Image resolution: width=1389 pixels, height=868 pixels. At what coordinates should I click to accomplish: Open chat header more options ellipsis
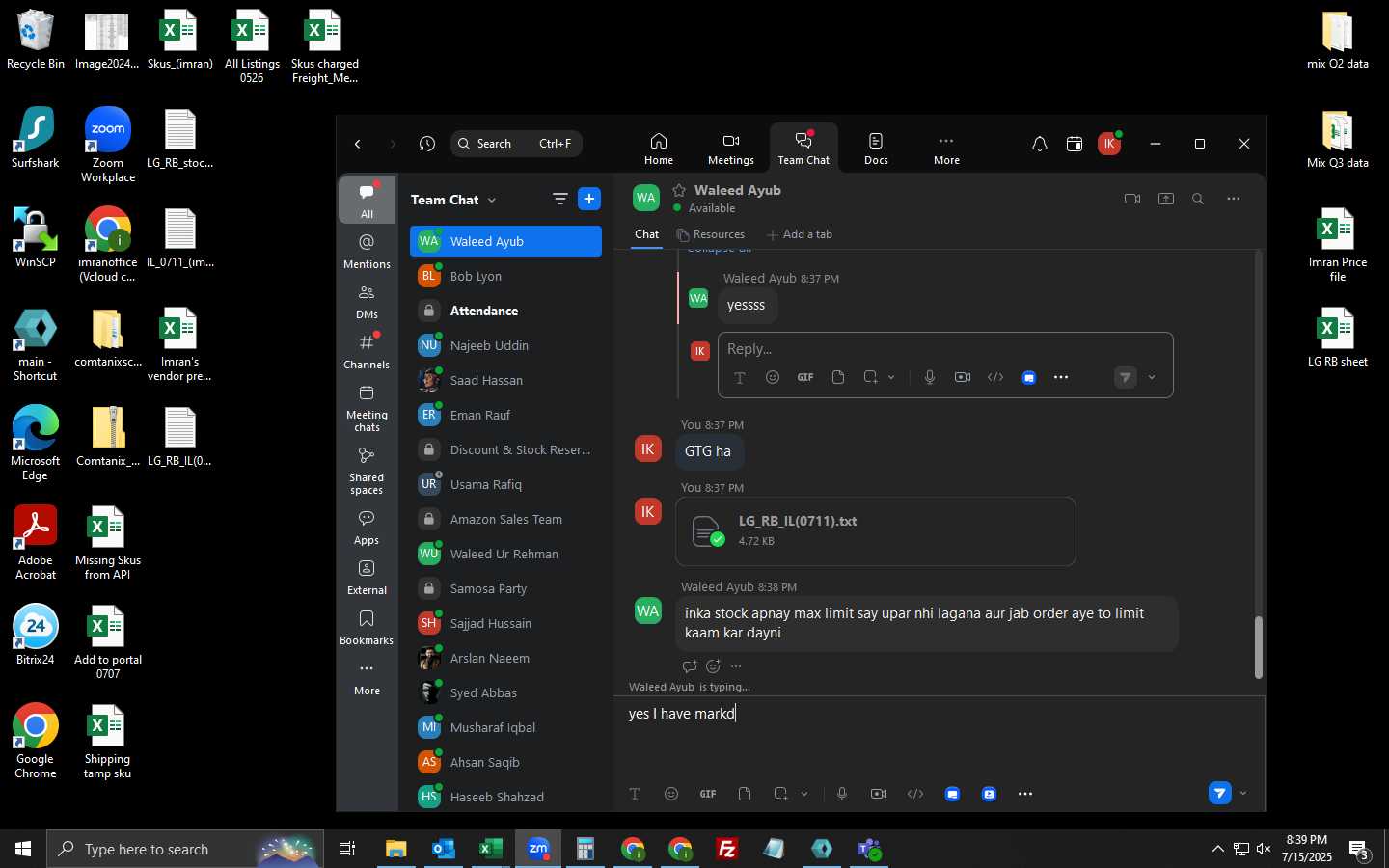tap(1234, 199)
